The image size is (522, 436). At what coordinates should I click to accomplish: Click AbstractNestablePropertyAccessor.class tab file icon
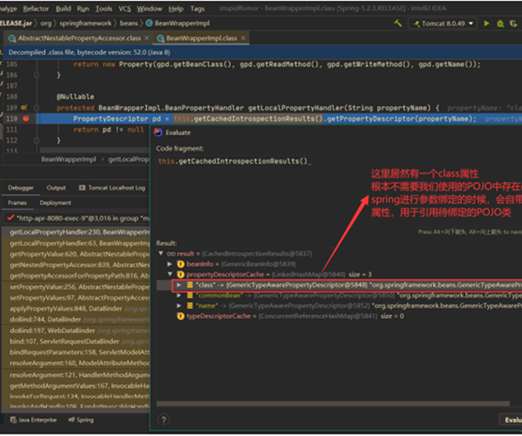click(x=12, y=39)
